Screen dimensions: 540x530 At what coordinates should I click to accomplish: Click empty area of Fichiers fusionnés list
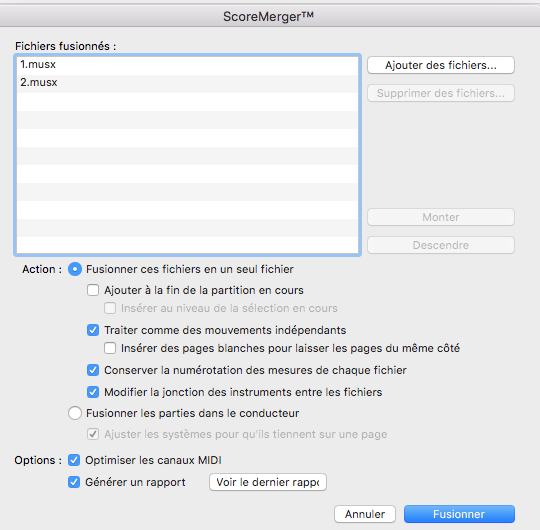pos(187,174)
